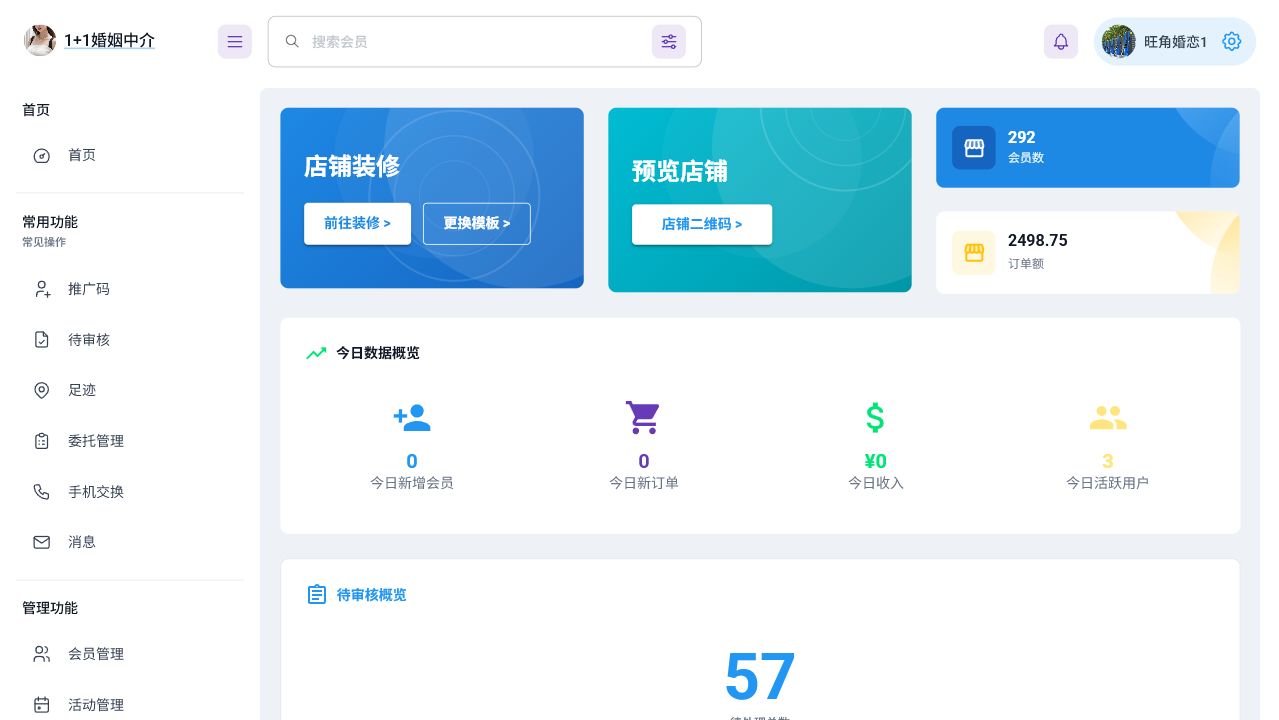Viewport: 1279px width, 720px height.
Task: Click the 店铺二维码 > button
Action: pos(702,224)
